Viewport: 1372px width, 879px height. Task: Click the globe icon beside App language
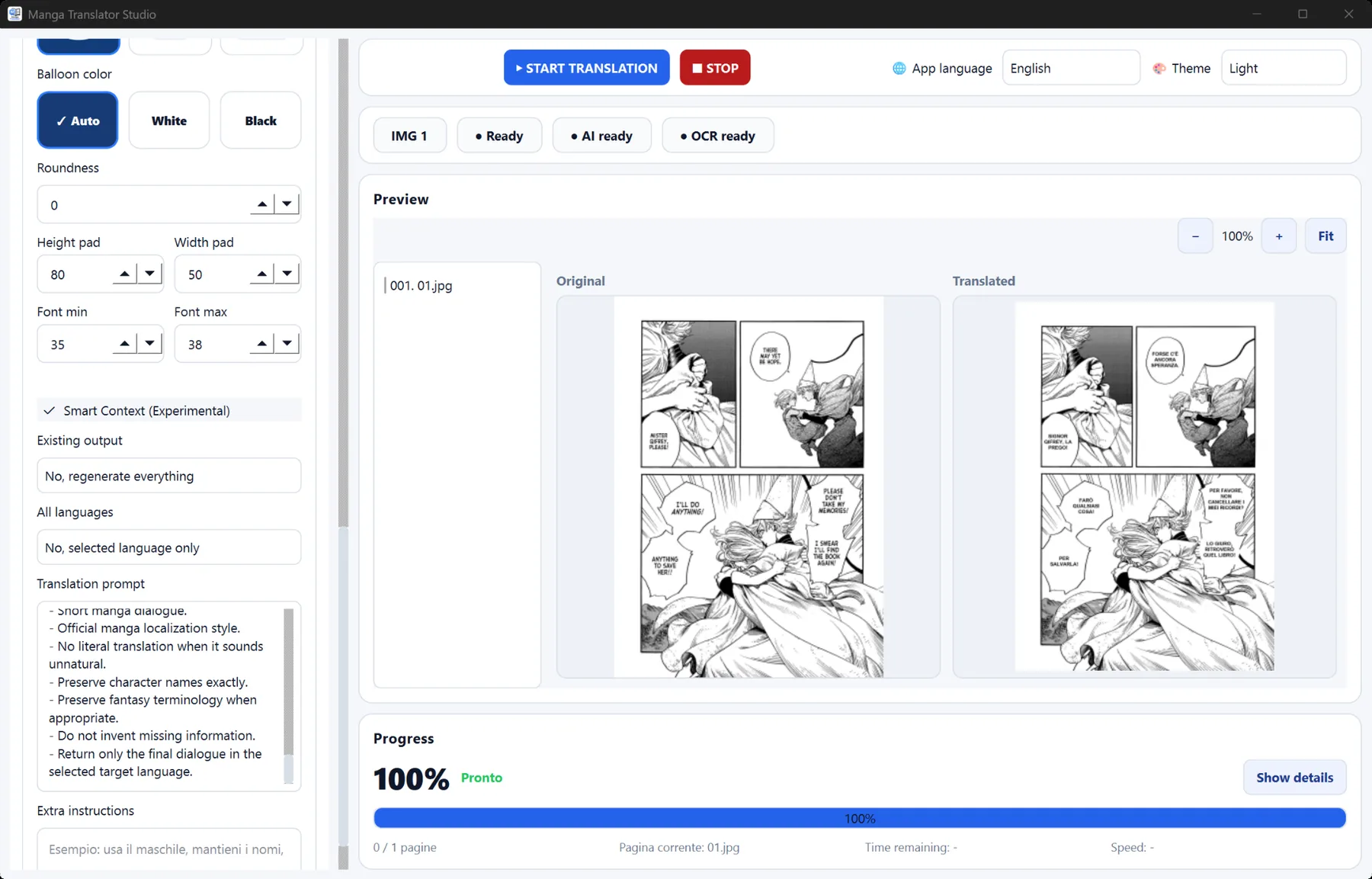click(x=899, y=69)
